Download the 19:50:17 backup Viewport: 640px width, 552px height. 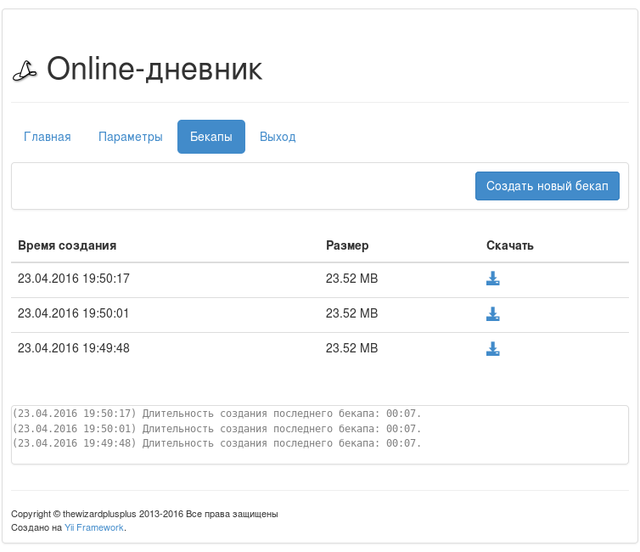tap(493, 278)
